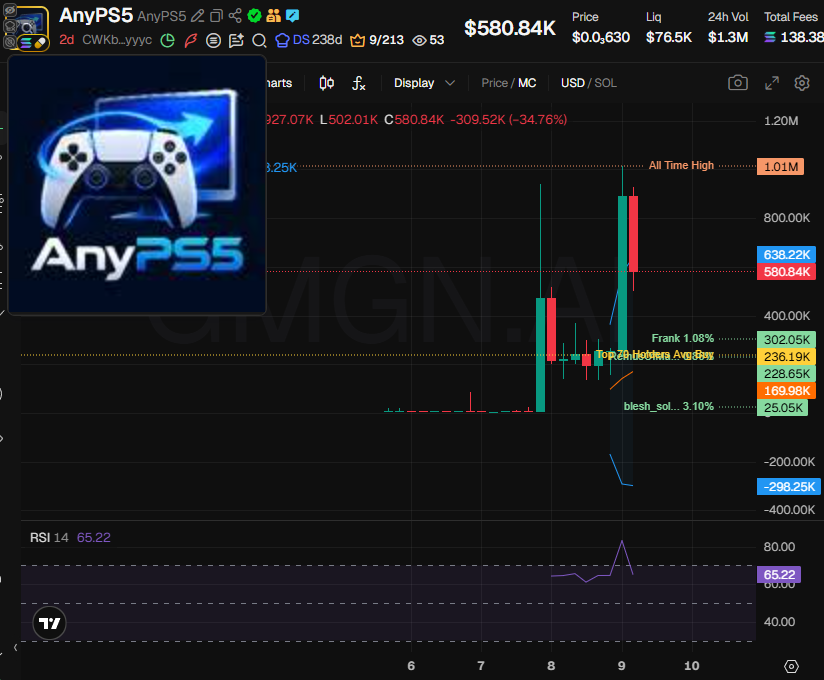Switch chart to Price mode
824x680 pixels.
494,83
